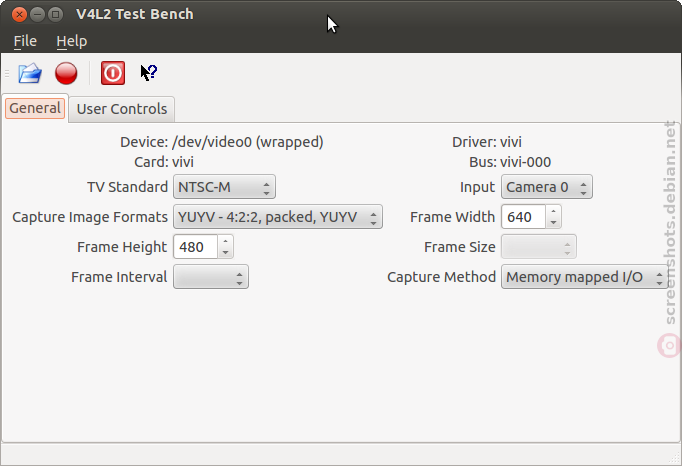Open the Frame Interval dropdown

(211, 277)
